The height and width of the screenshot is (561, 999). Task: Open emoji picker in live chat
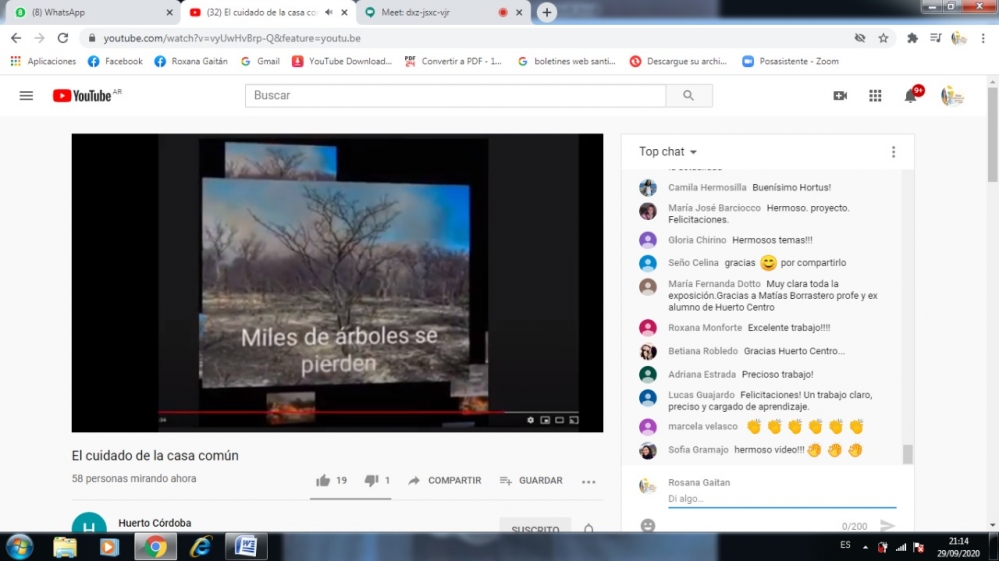pyautogui.click(x=648, y=525)
